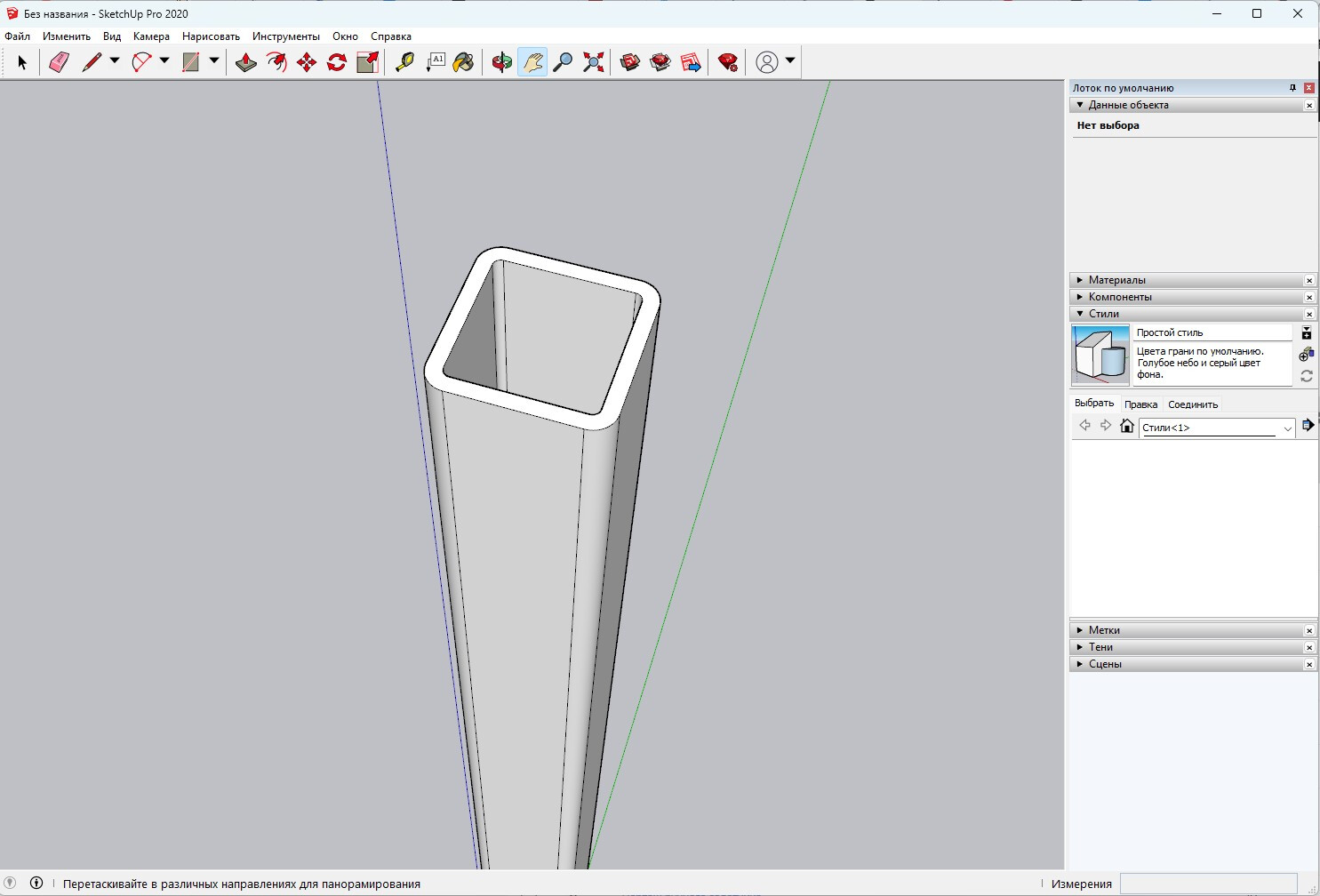This screenshot has width=1320, height=896.
Task: Pin the default tray with the pushpin icon
Action: tap(1292, 88)
